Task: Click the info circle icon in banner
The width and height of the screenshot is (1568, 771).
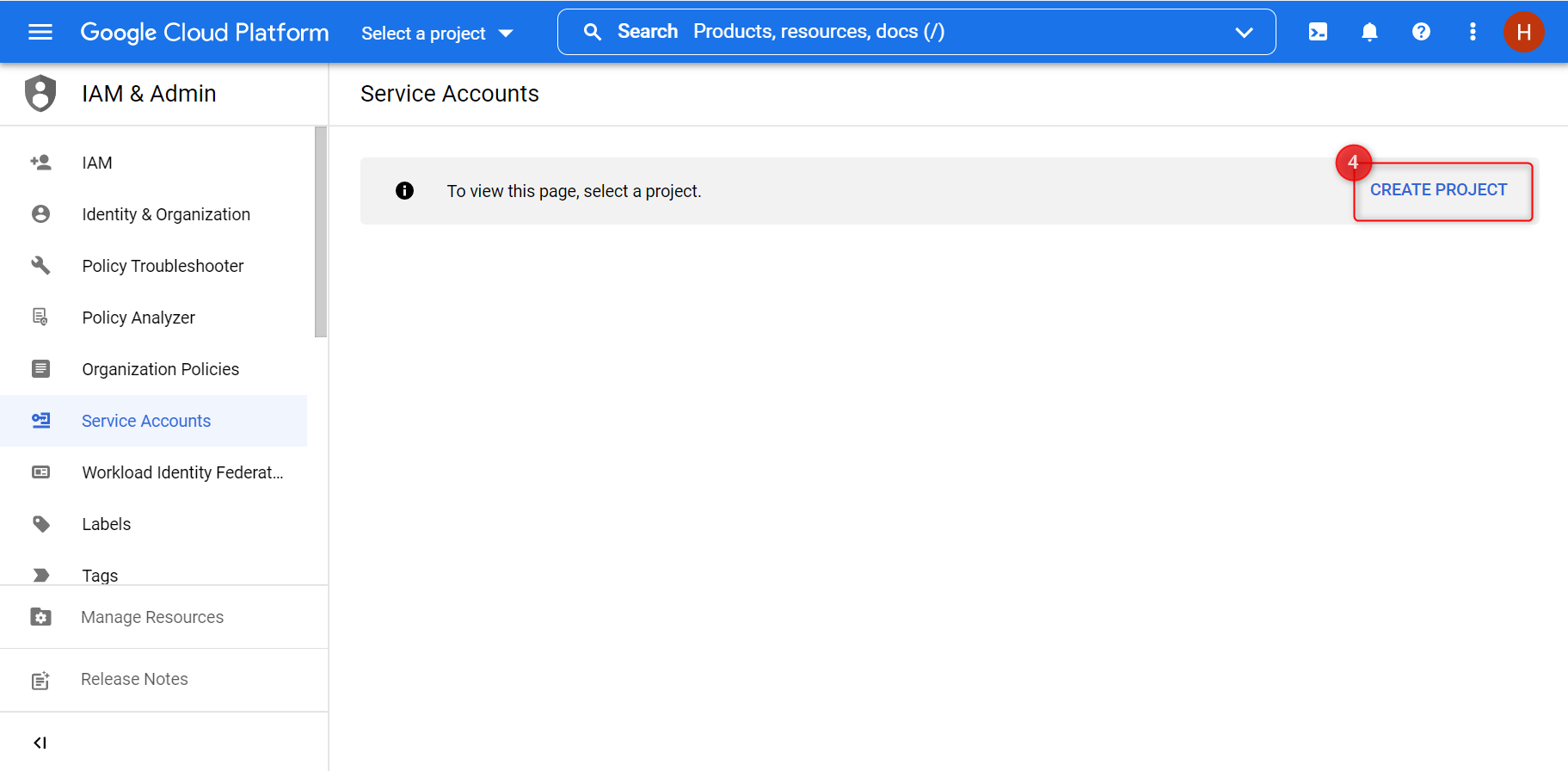Action: (x=404, y=190)
